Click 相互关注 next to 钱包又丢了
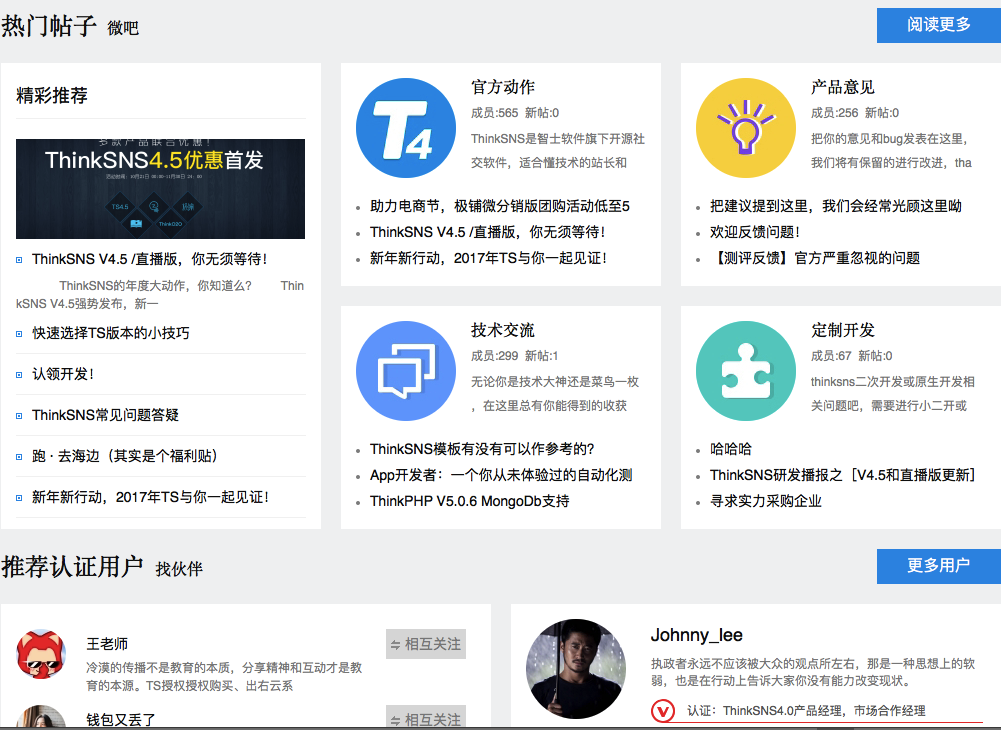 click(425, 717)
